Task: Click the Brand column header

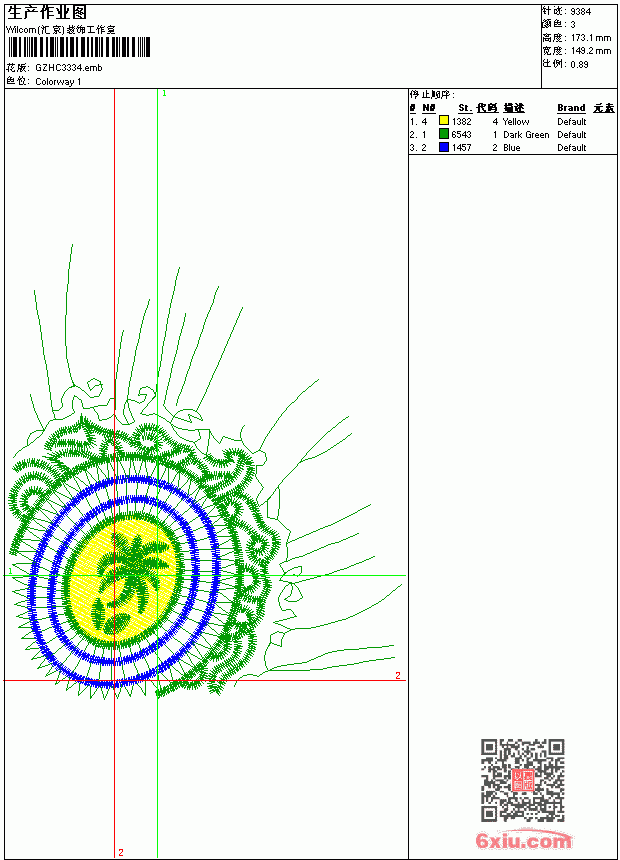Action: pyautogui.click(x=571, y=108)
